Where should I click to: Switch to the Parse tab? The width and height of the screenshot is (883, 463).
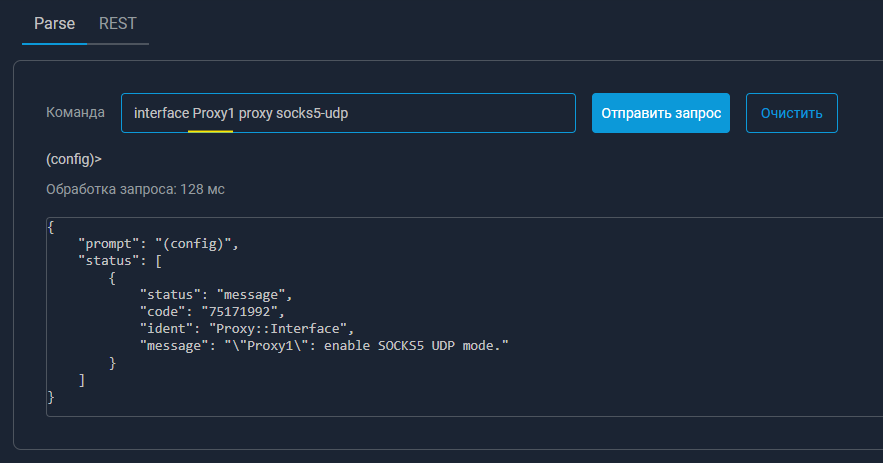(x=54, y=23)
